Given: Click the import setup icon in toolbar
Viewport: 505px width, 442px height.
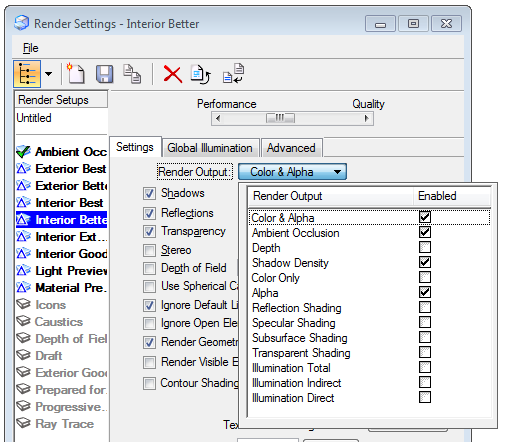Looking at the screenshot, I should tap(233, 74).
